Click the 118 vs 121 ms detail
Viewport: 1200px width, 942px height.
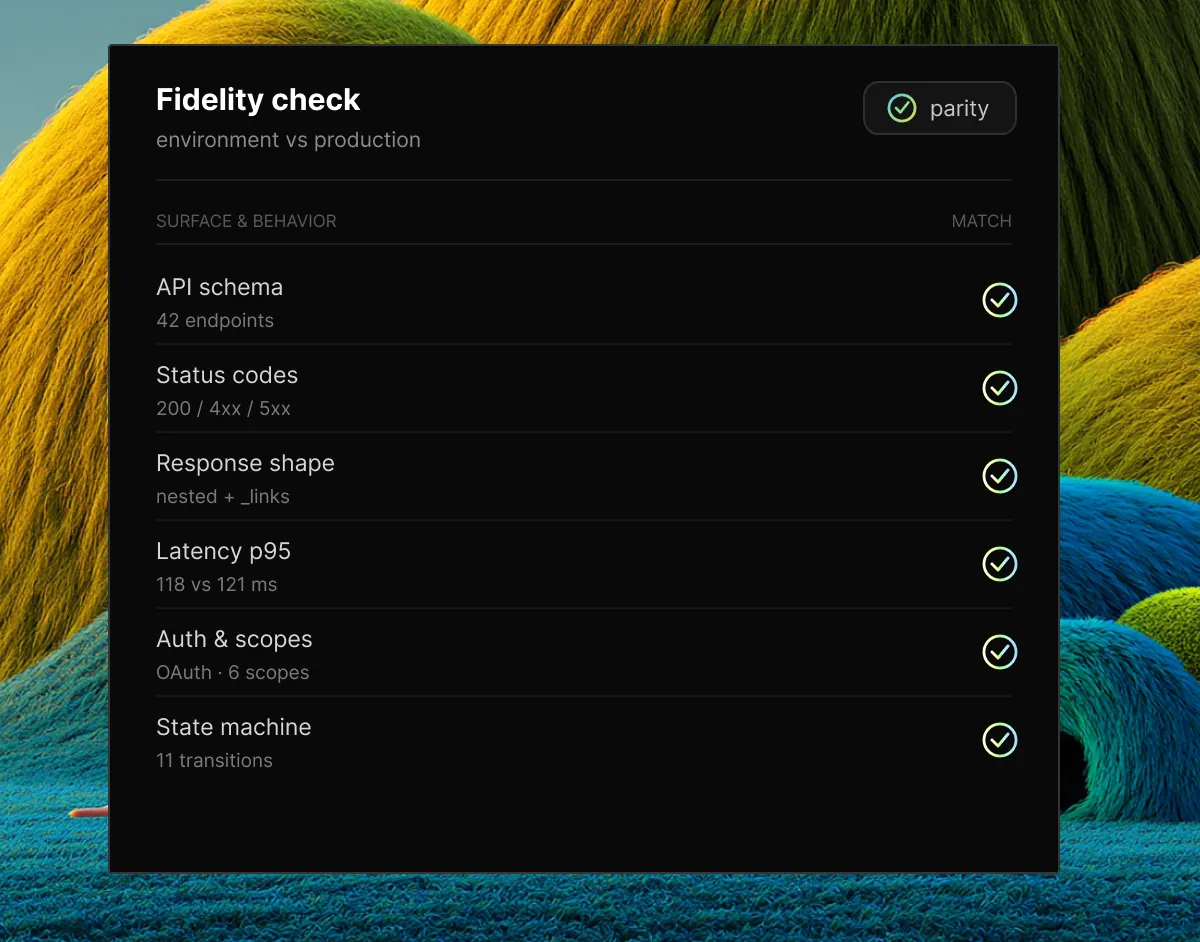pyautogui.click(x=216, y=585)
